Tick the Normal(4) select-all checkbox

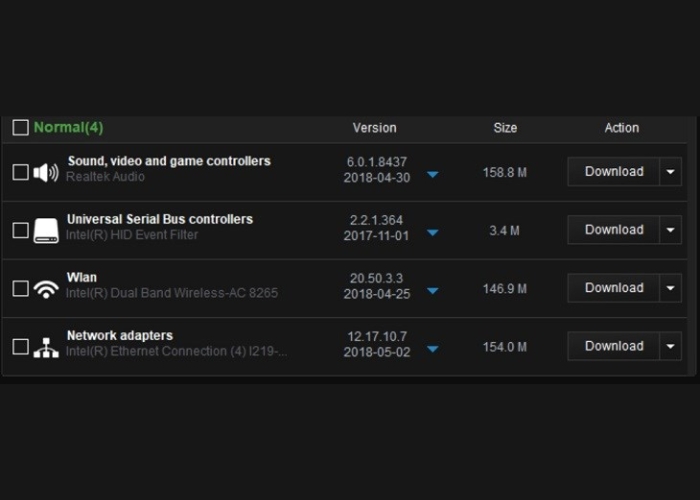pyautogui.click(x=20, y=128)
